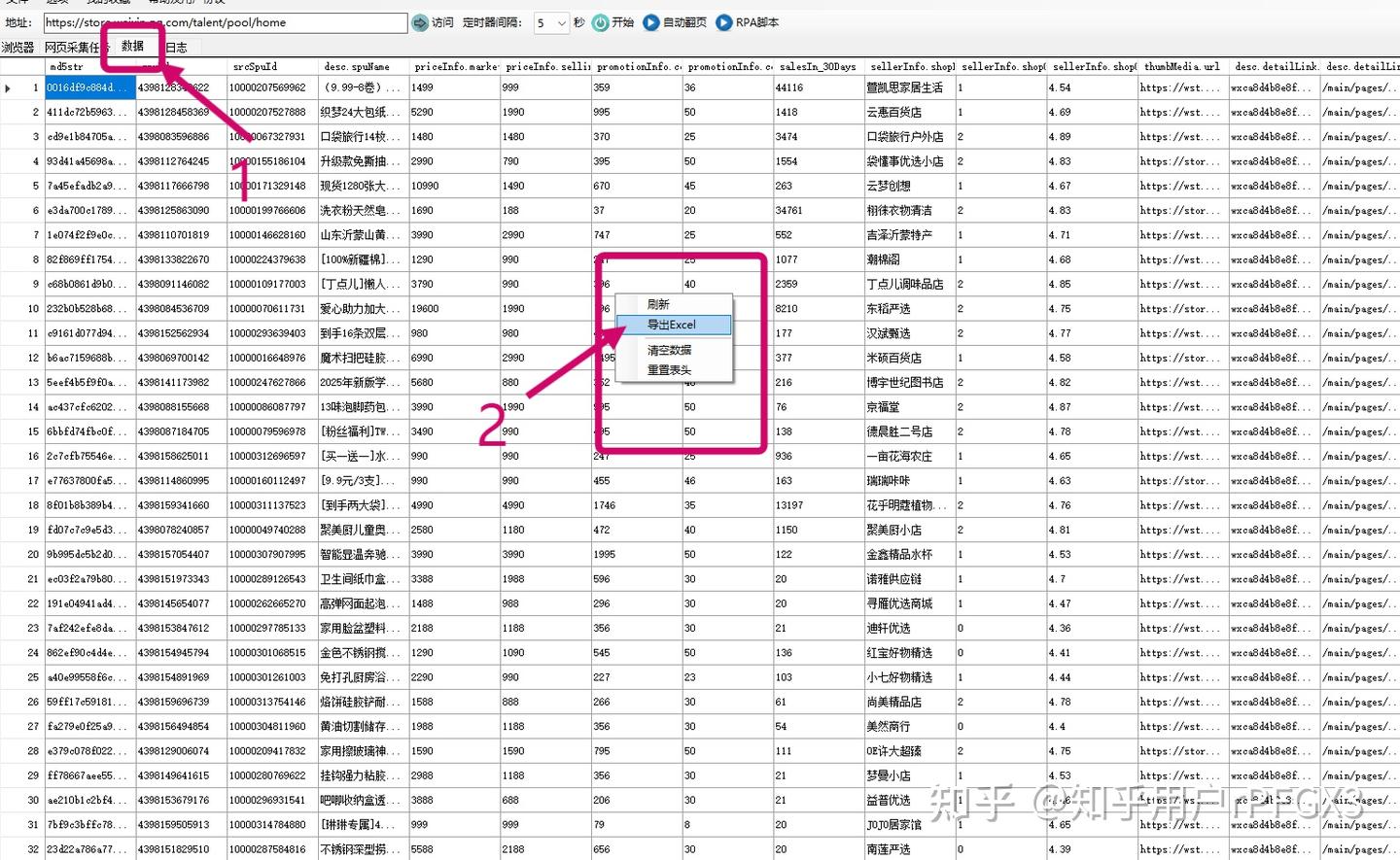
Task: Click row header number 20
Action: coord(22,555)
